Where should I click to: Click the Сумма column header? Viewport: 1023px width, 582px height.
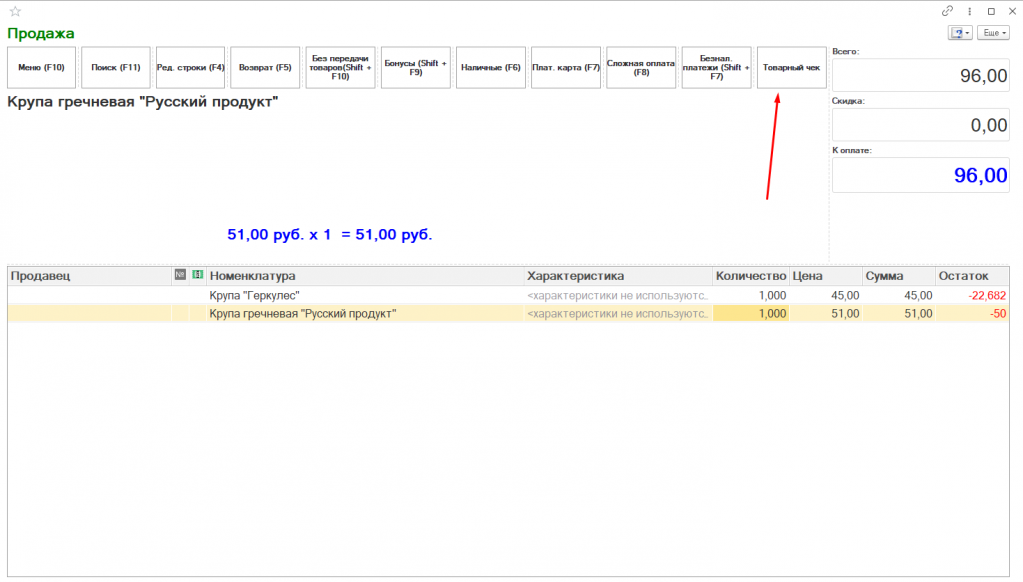point(899,276)
